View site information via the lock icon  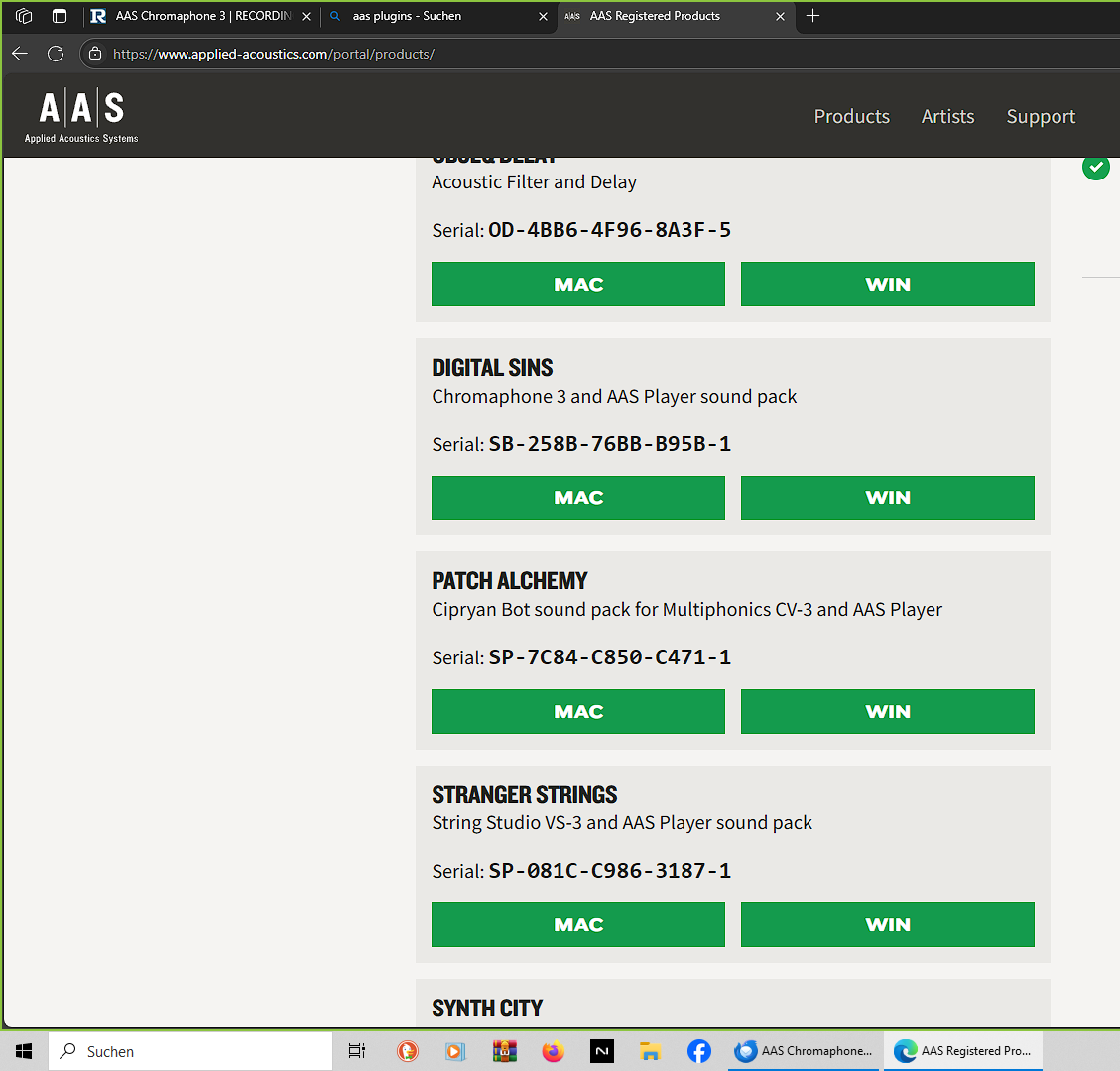[95, 54]
